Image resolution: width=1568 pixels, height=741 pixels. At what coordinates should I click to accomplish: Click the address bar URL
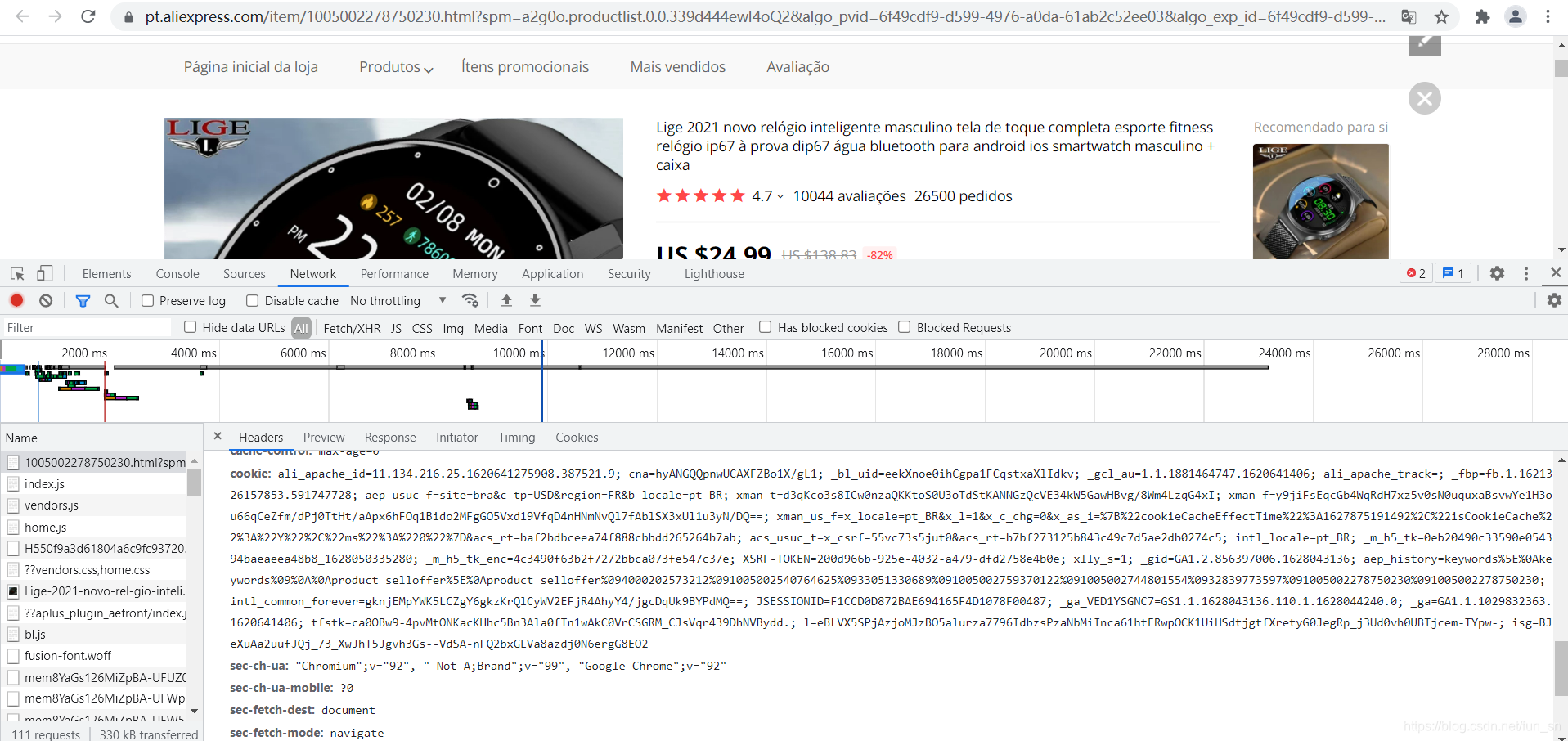pos(765,16)
